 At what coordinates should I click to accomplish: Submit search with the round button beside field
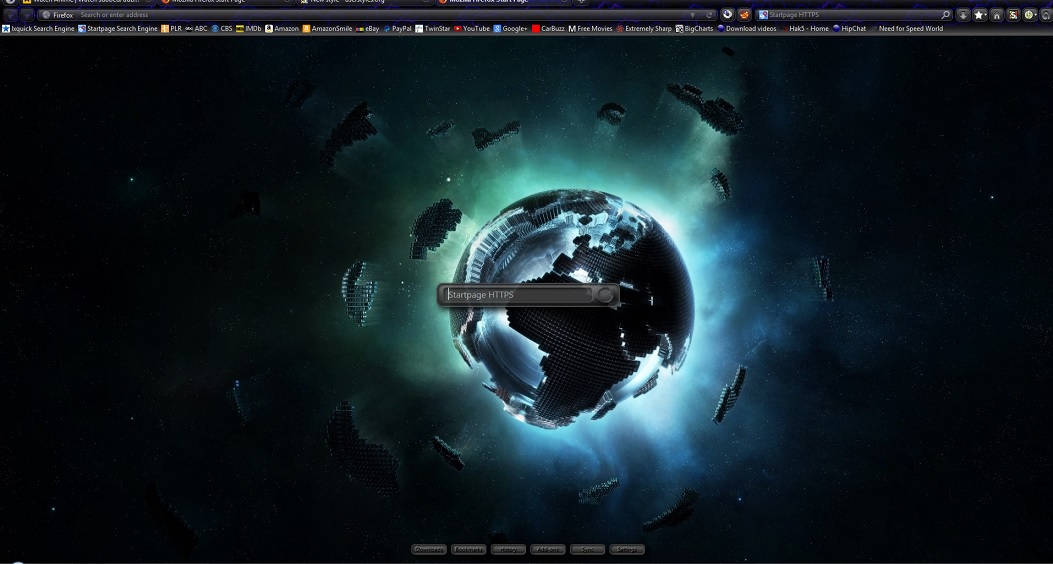606,295
